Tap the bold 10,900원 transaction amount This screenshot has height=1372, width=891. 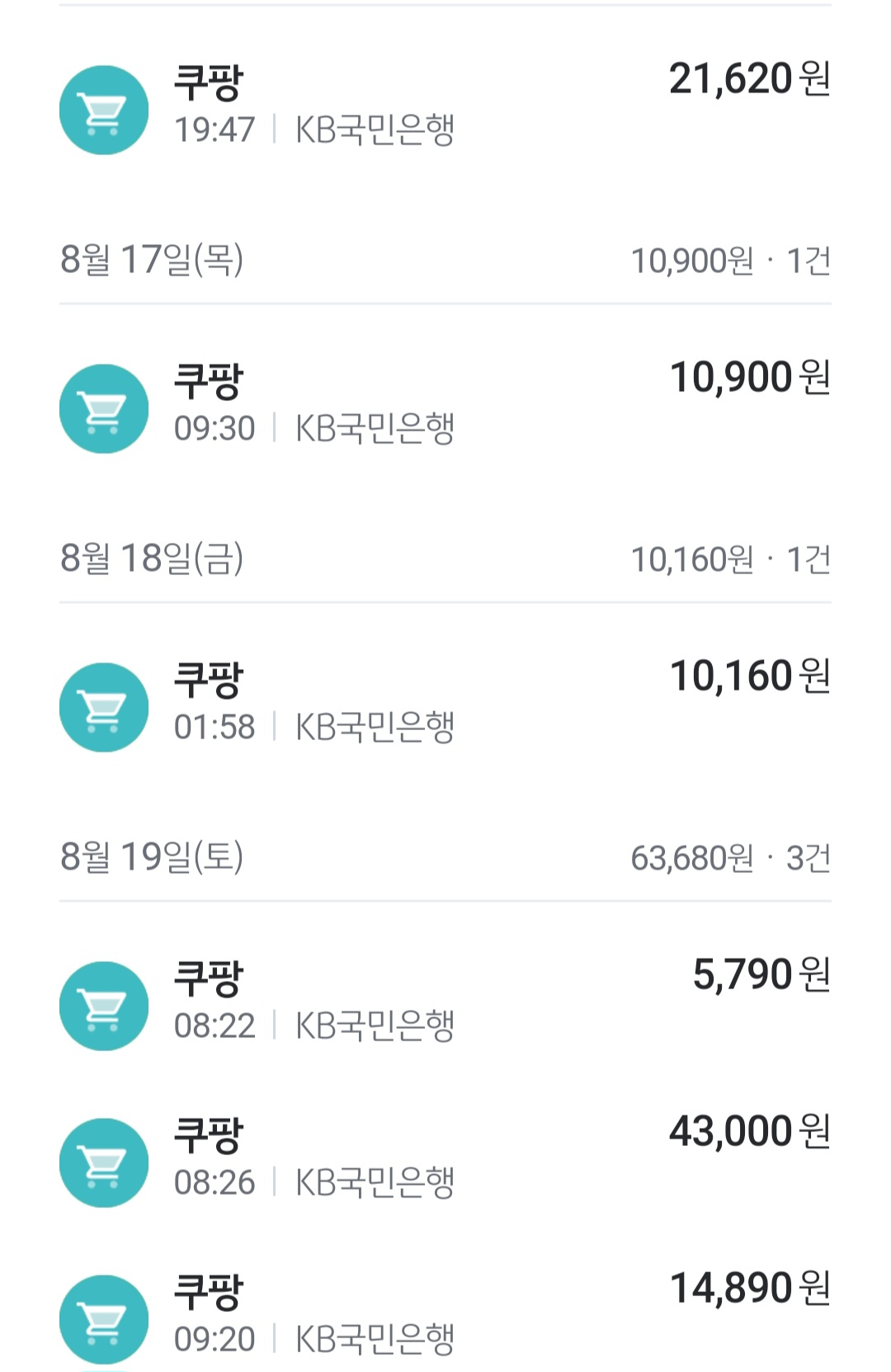click(x=749, y=378)
